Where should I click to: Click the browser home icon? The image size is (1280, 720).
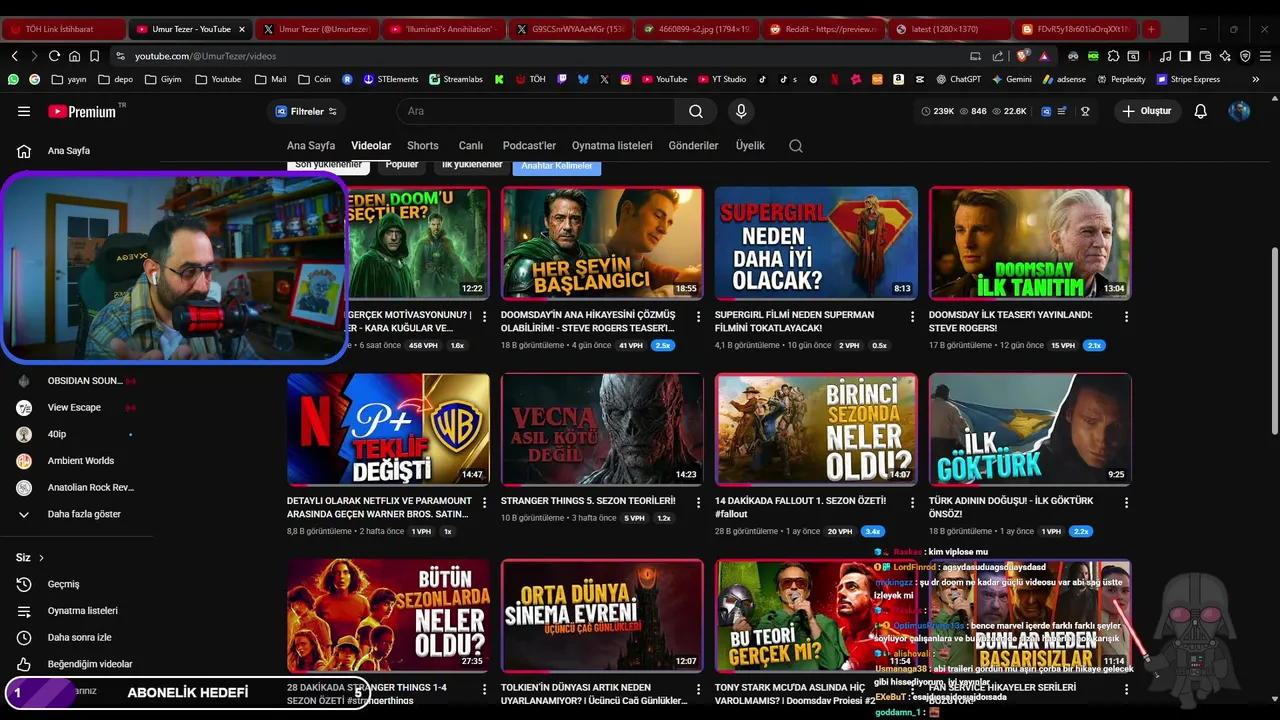[74, 56]
